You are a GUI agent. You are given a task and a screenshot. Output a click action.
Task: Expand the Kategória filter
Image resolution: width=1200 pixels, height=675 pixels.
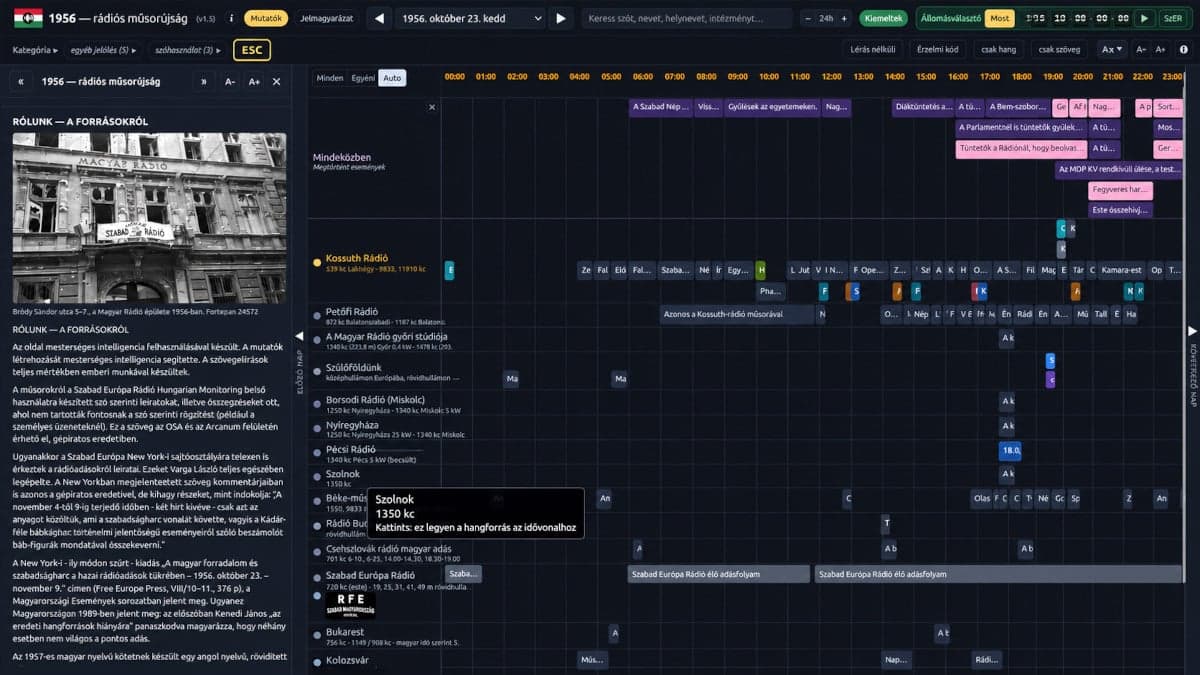pyautogui.click(x=35, y=50)
